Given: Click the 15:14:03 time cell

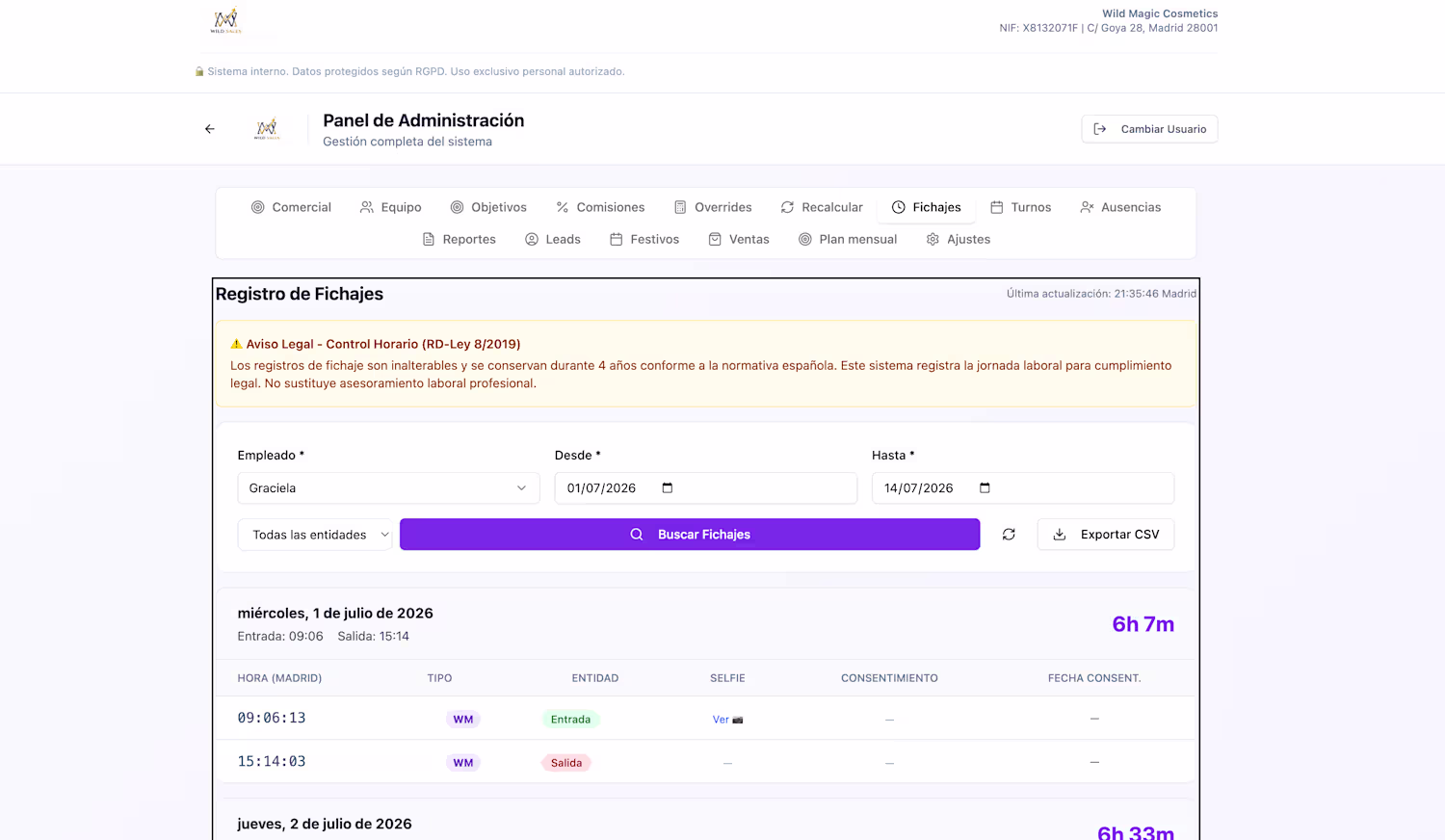Looking at the screenshot, I should point(272,762).
